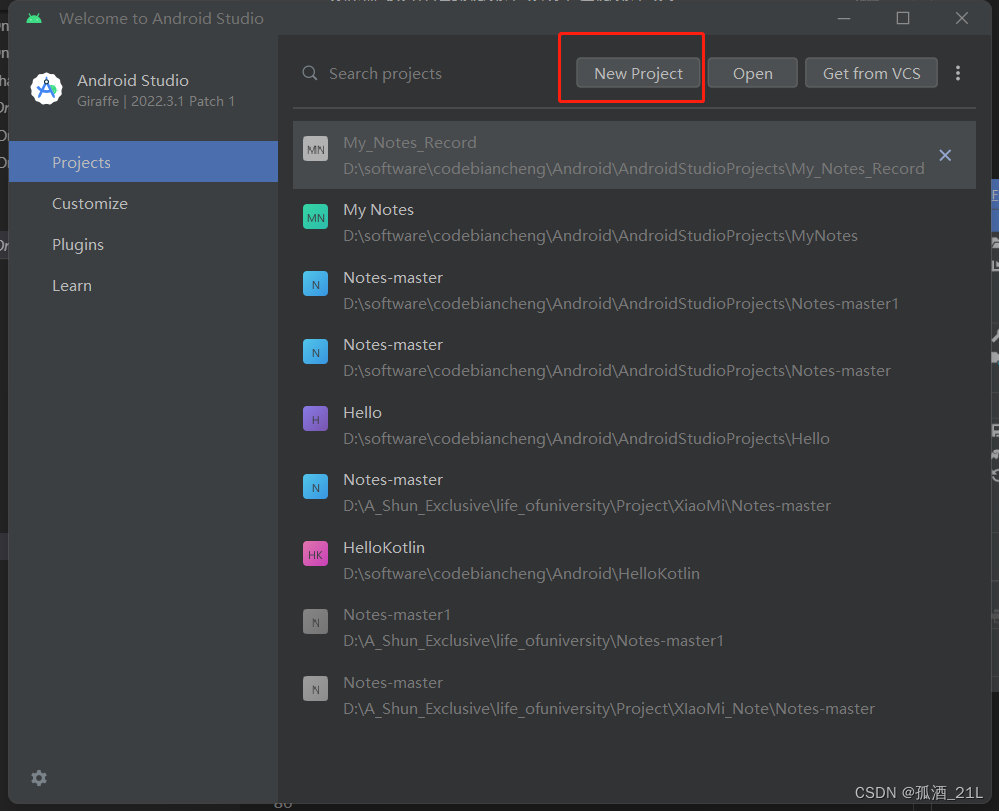The height and width of the screenshot is (811, 999).
Task: Click the Android Studio logo icon
Action: (x=47, y=89)
